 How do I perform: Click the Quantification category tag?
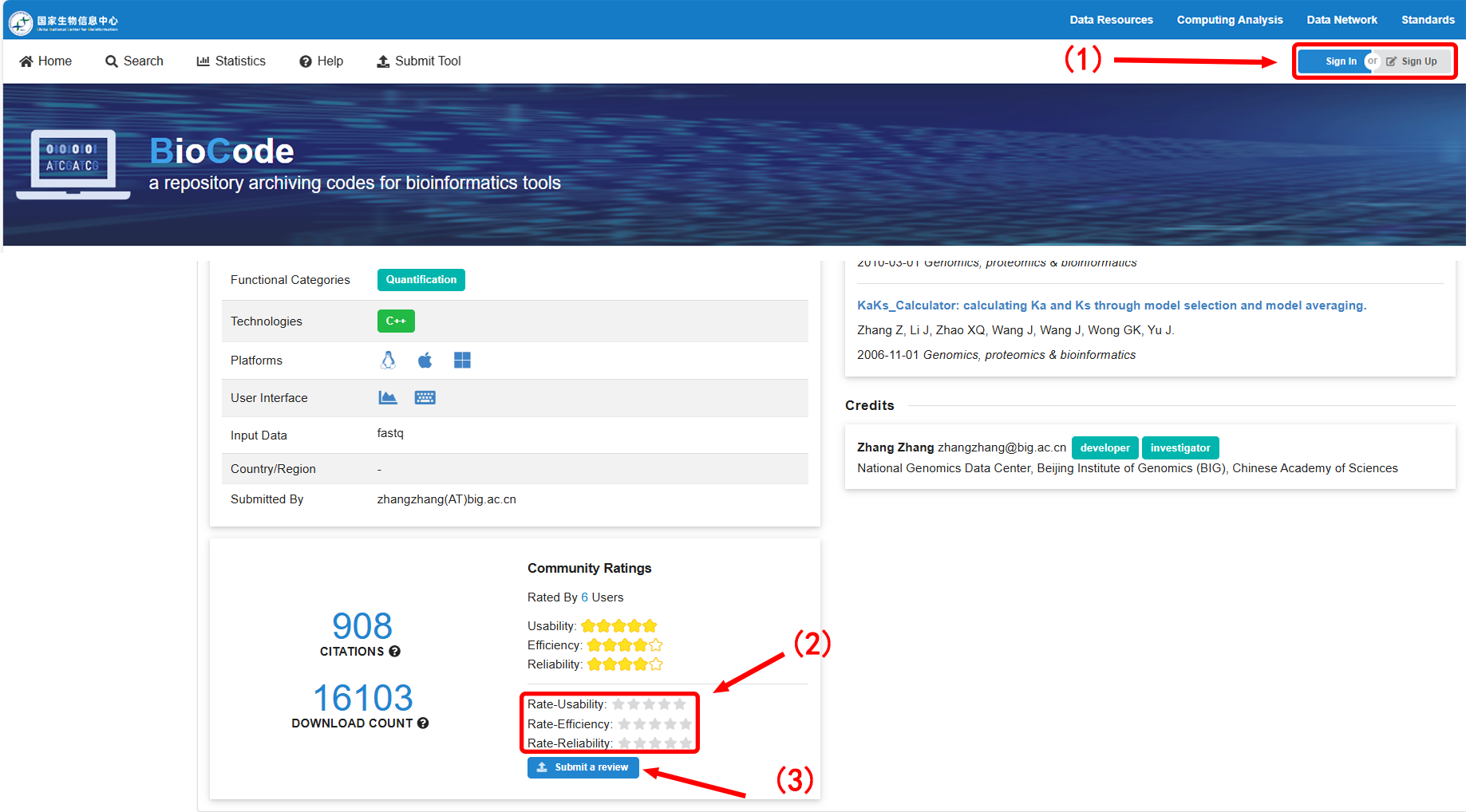pyautogui.click(x=421, y=280)
